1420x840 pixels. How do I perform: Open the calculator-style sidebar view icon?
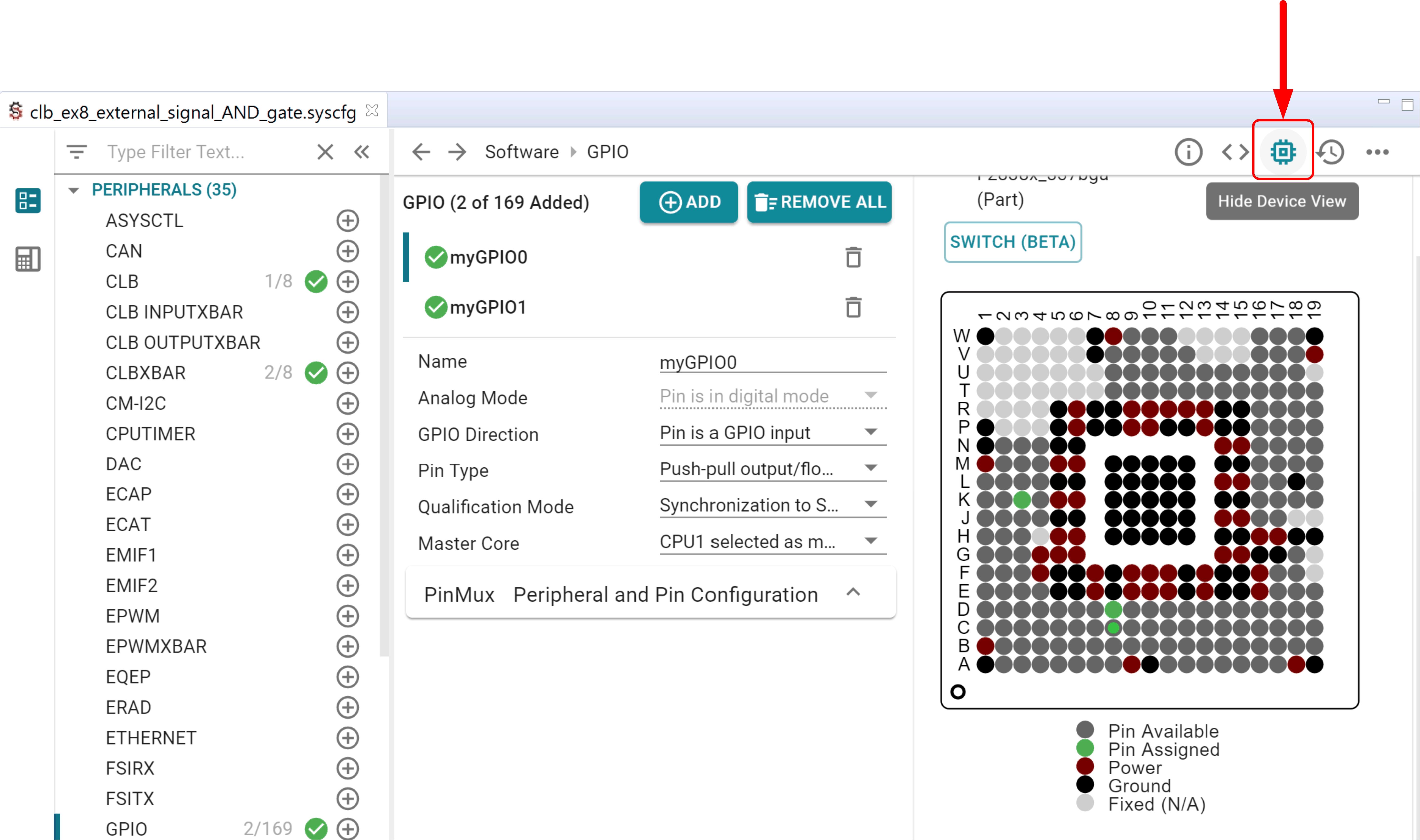[28, 259]
